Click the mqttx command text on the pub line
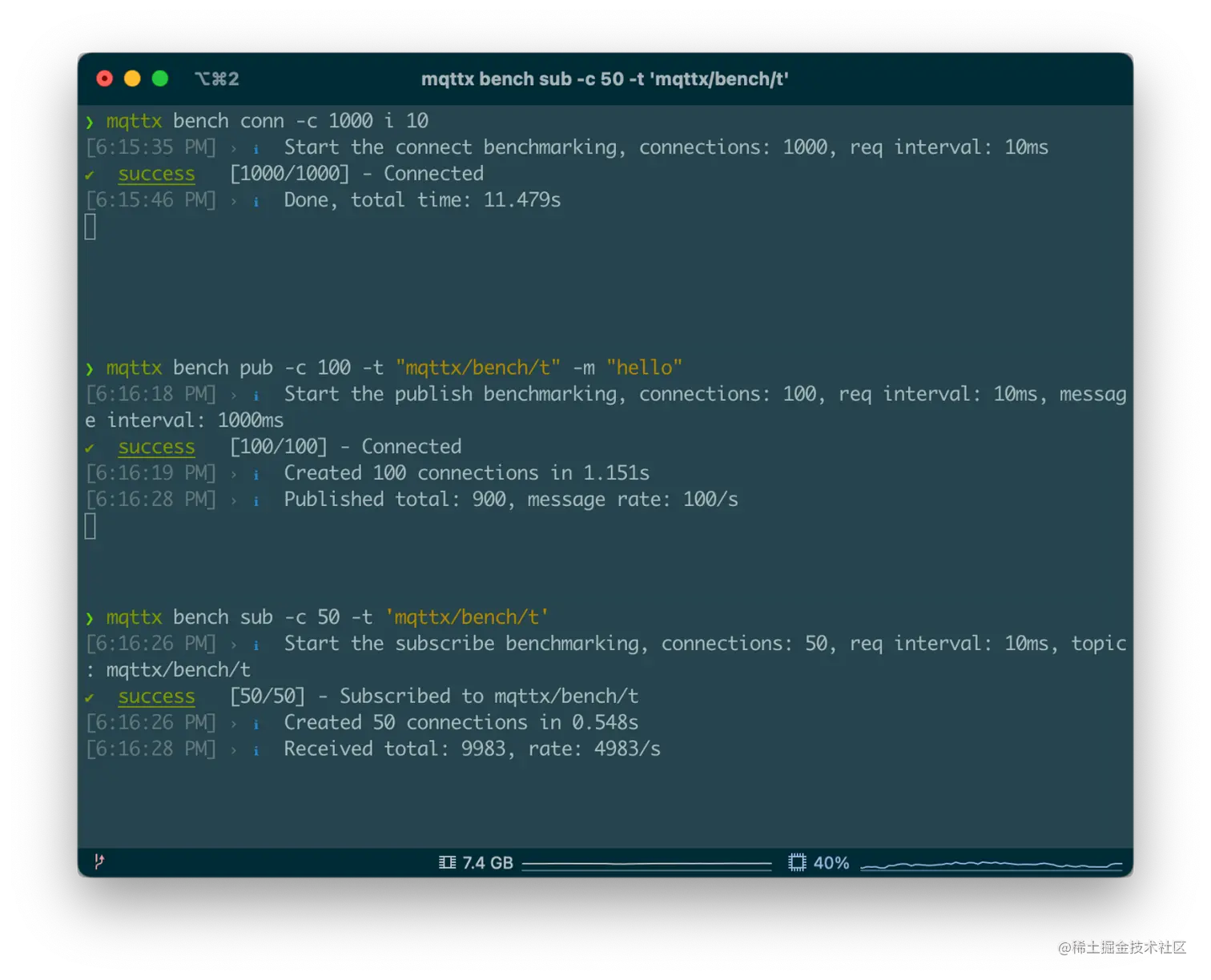This screenshot has width=1211, height=980. coord(134,367)
